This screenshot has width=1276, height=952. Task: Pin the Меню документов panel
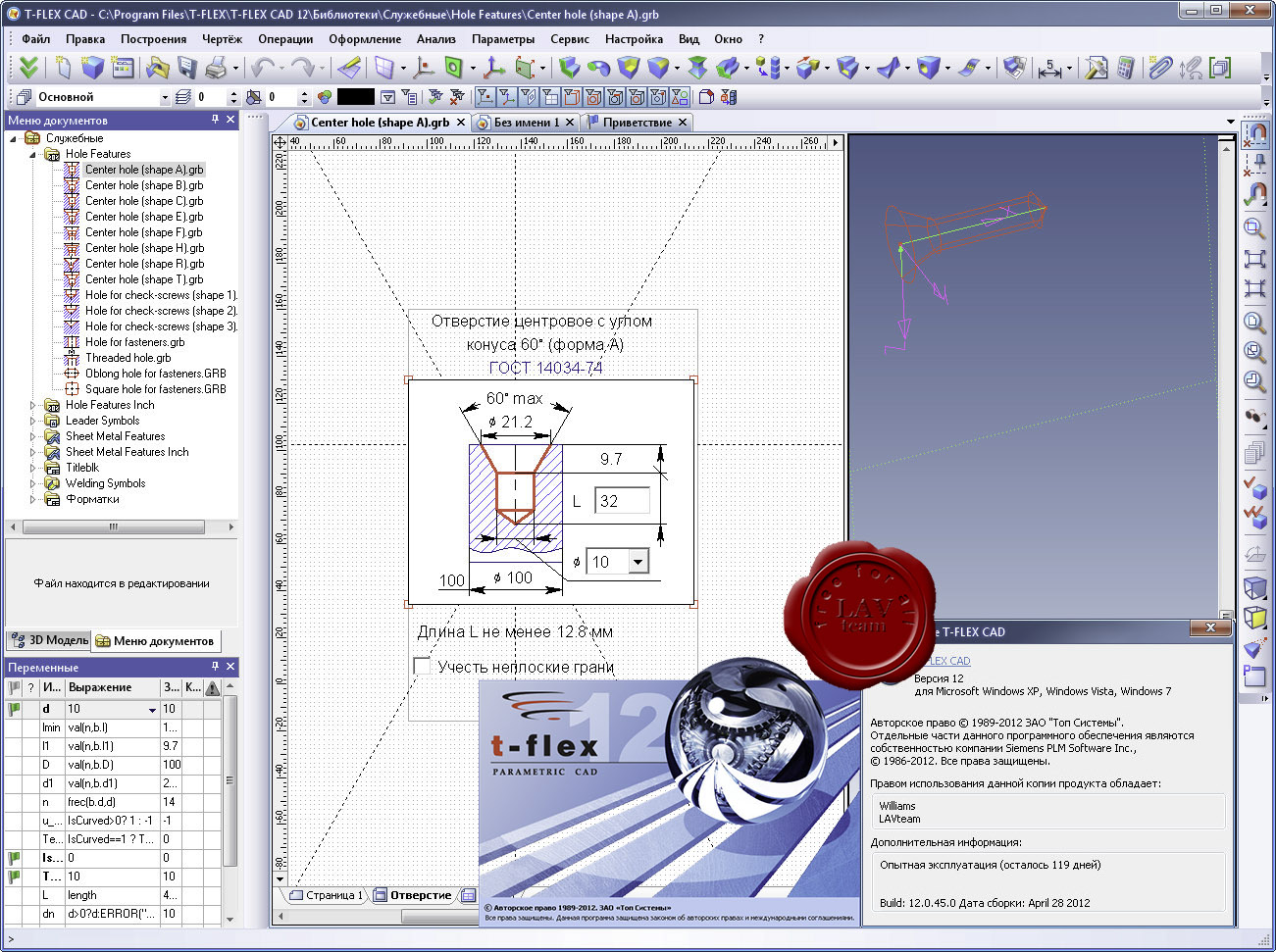pos(215,119)
